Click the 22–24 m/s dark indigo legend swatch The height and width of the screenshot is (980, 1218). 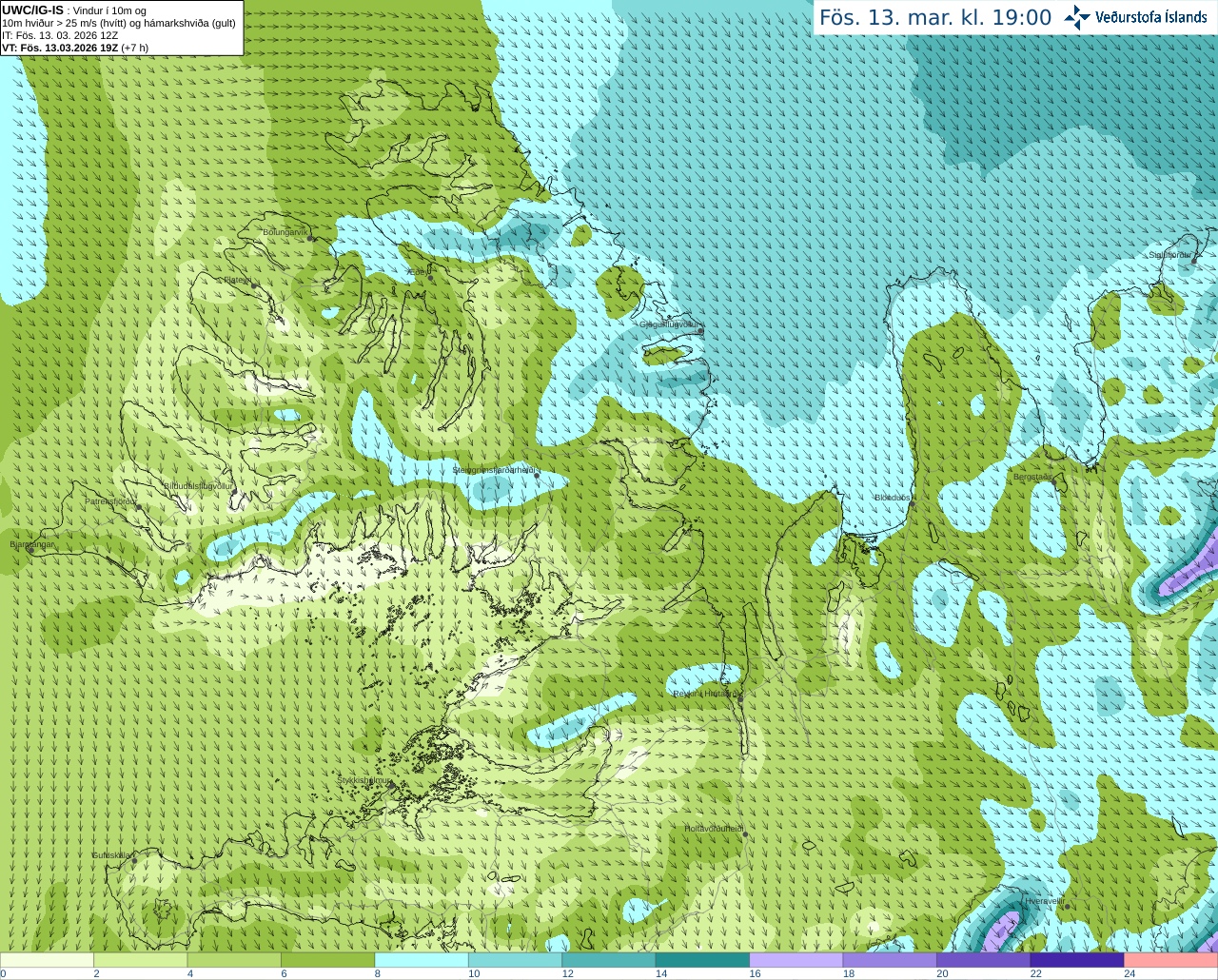[x=1077, y=960]
